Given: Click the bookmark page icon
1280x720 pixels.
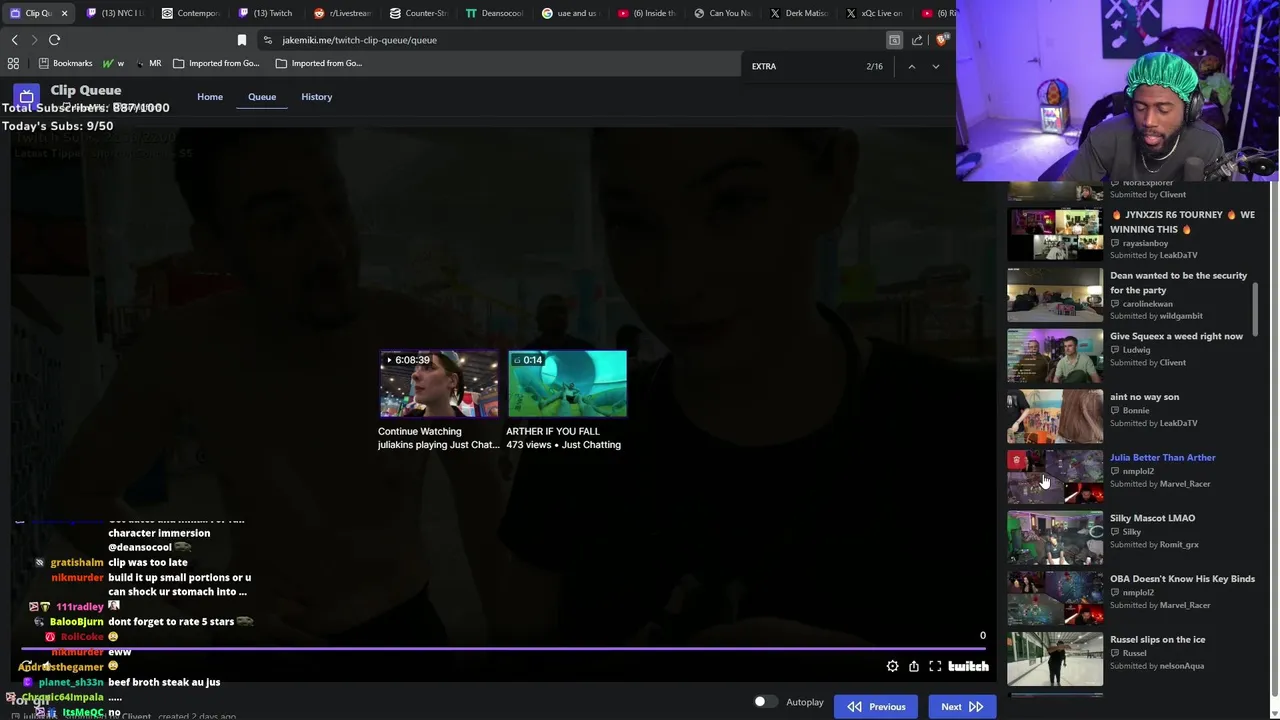Looking at the screenshot, I should pos(241,40).
